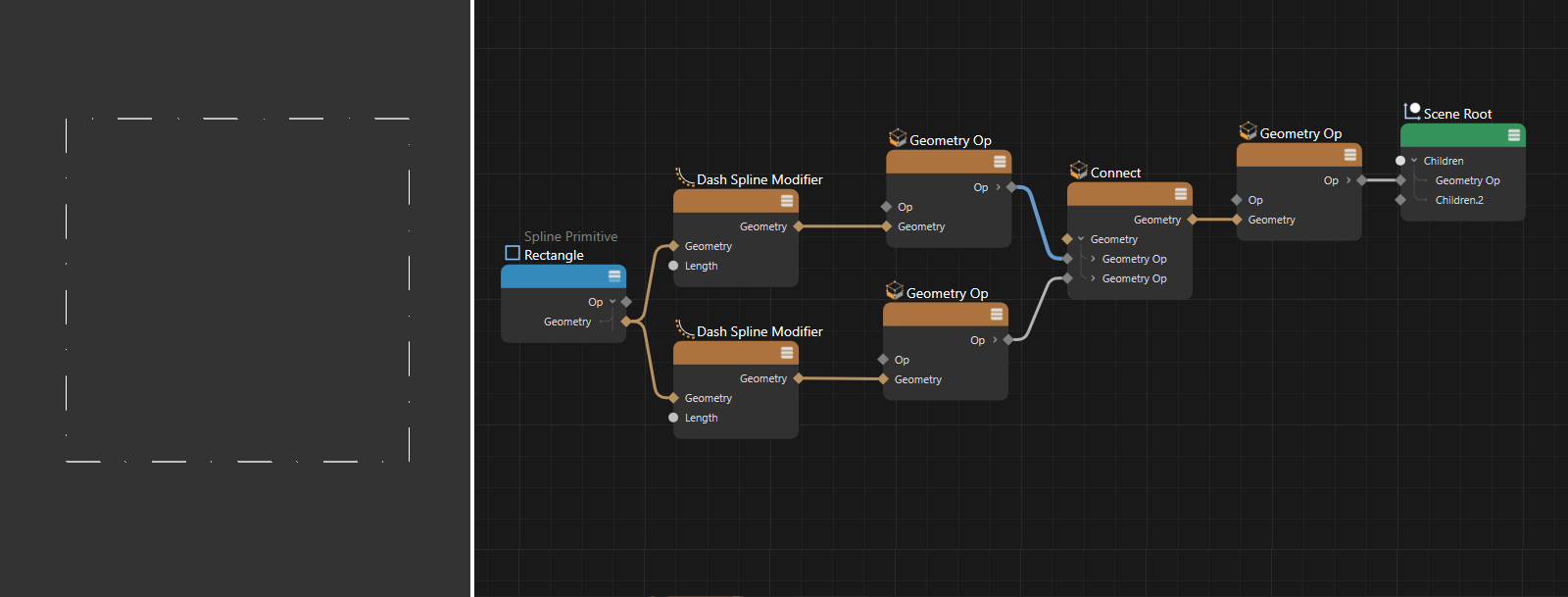Click the dashed rectangle spline in the viewport
1568x597 pixels.
coord(237,290)
